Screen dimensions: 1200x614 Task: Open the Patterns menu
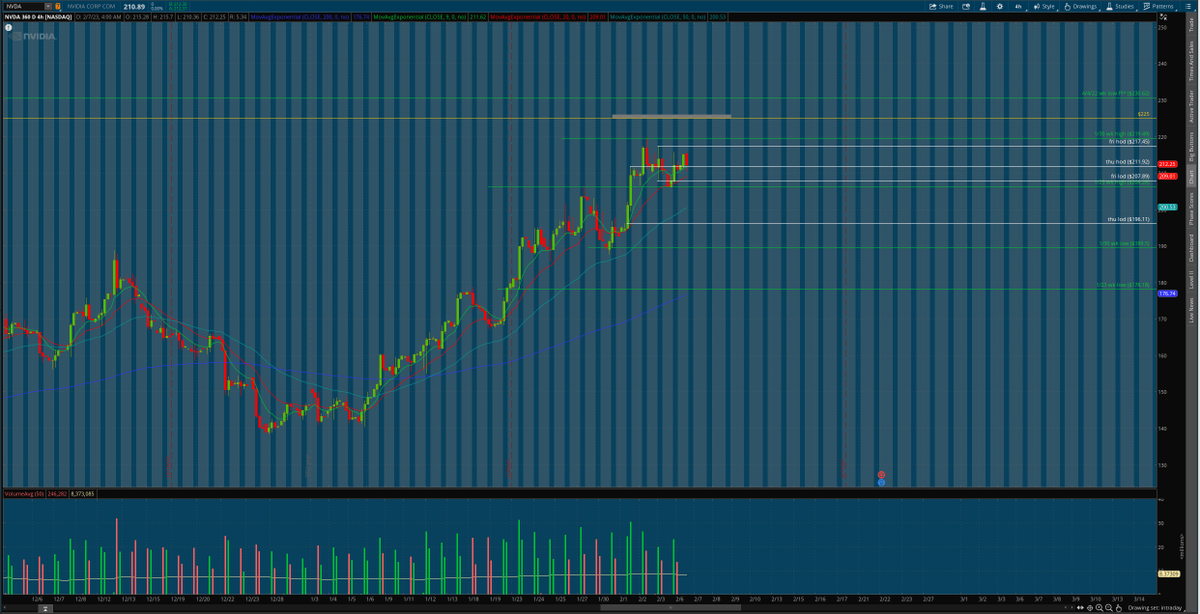tap(1160, 5)
